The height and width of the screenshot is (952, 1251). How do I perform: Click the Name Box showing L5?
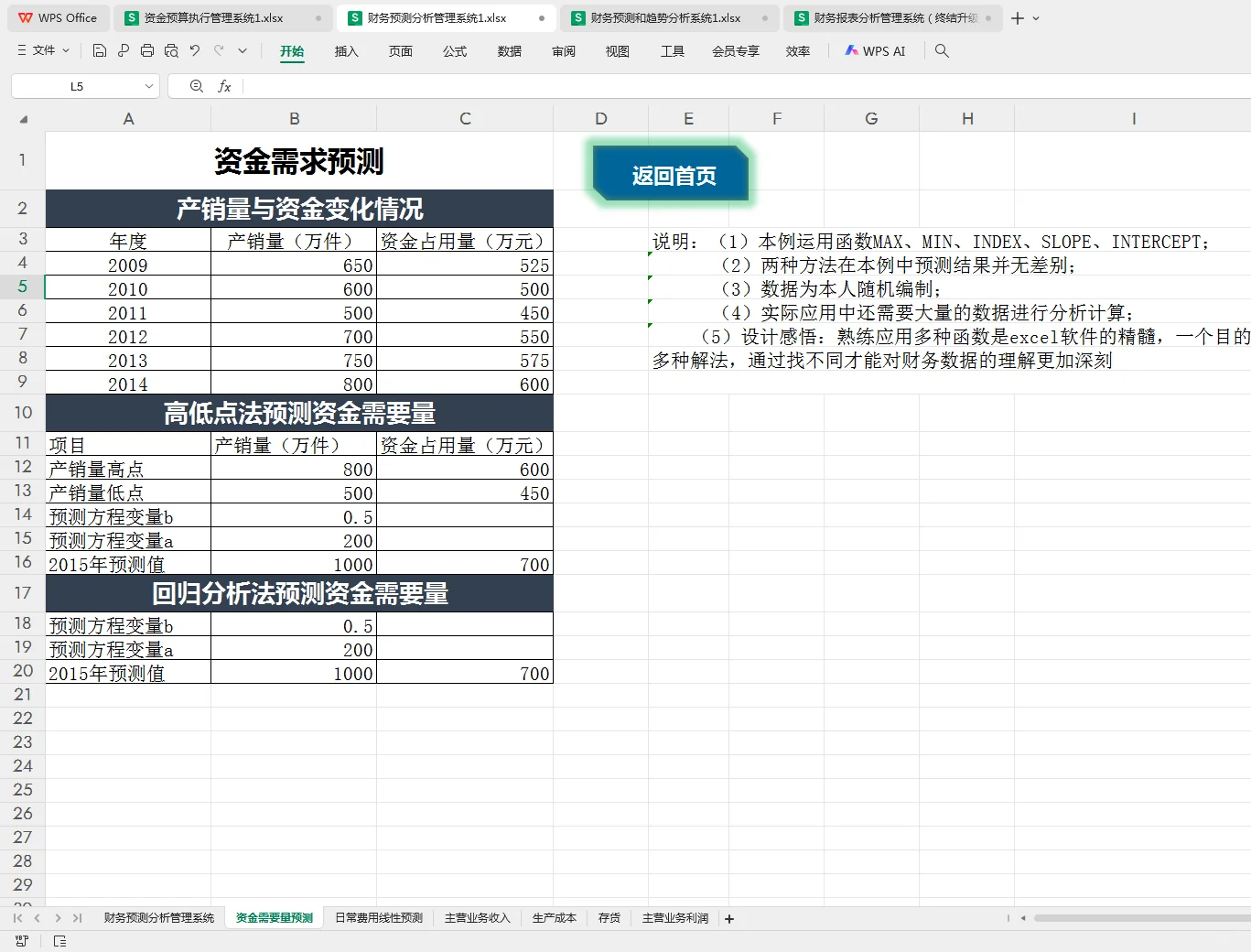[x=77, y=86]
